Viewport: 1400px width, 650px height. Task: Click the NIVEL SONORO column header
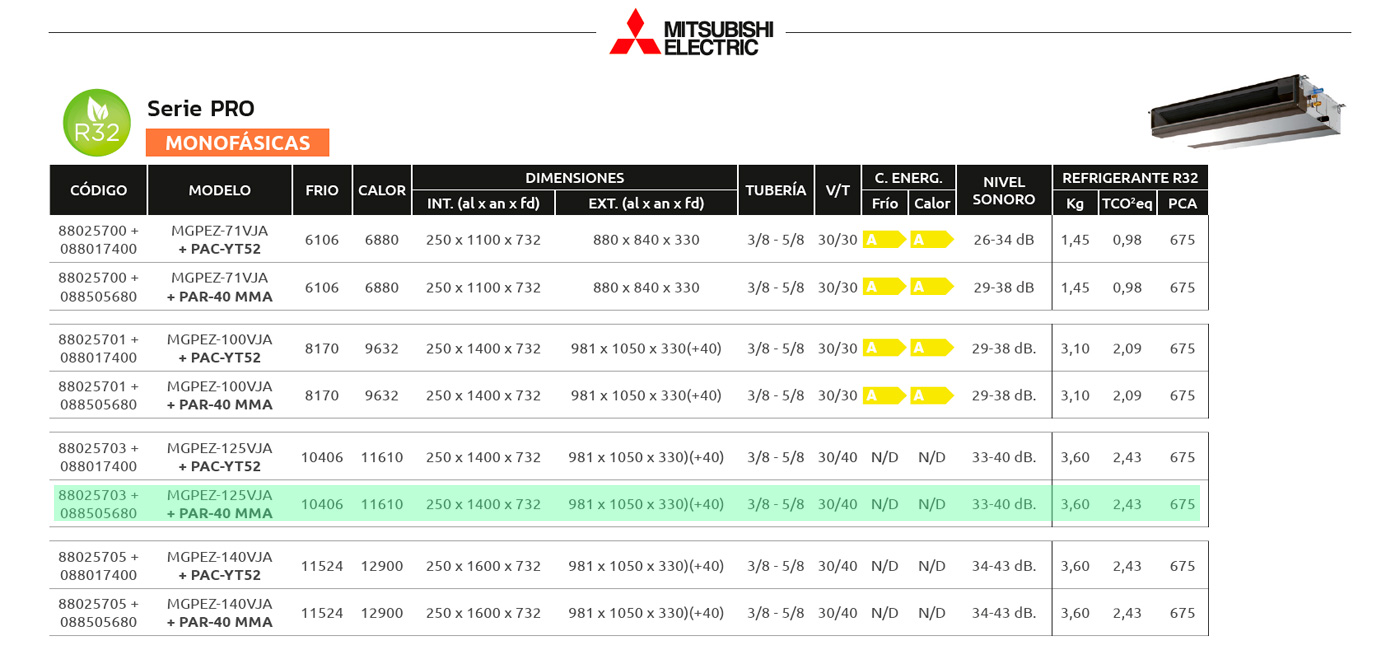[x=1004, y=190]
